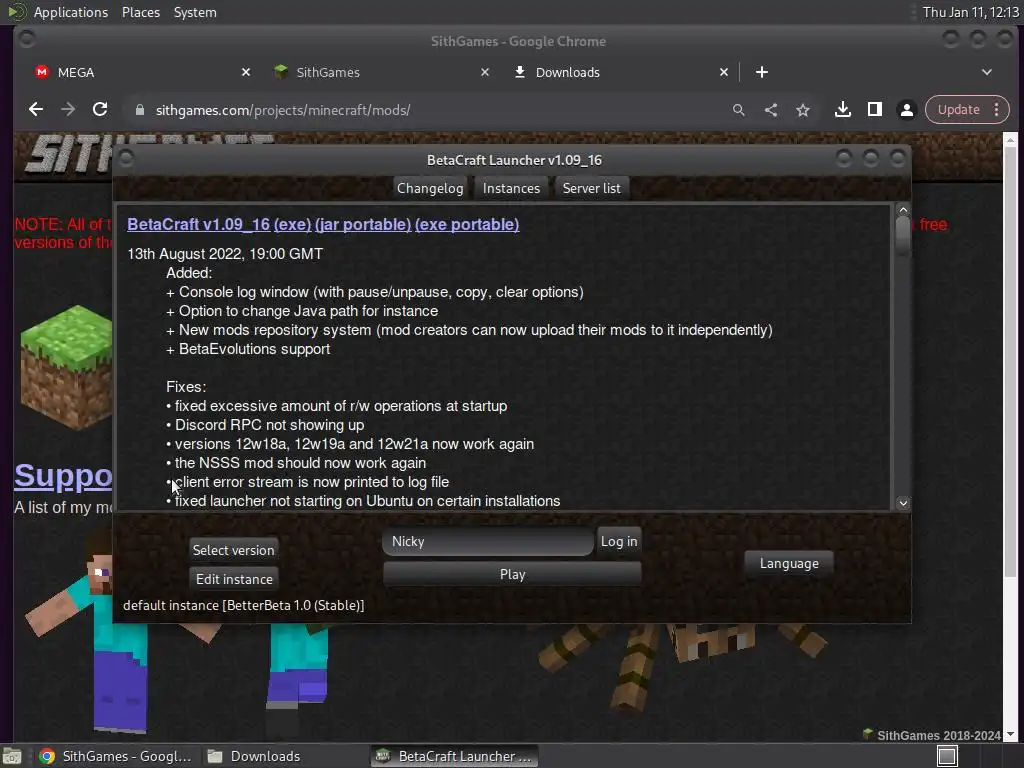
Task: Open the (exe portable) link
Action: click(x=467, y=225)
